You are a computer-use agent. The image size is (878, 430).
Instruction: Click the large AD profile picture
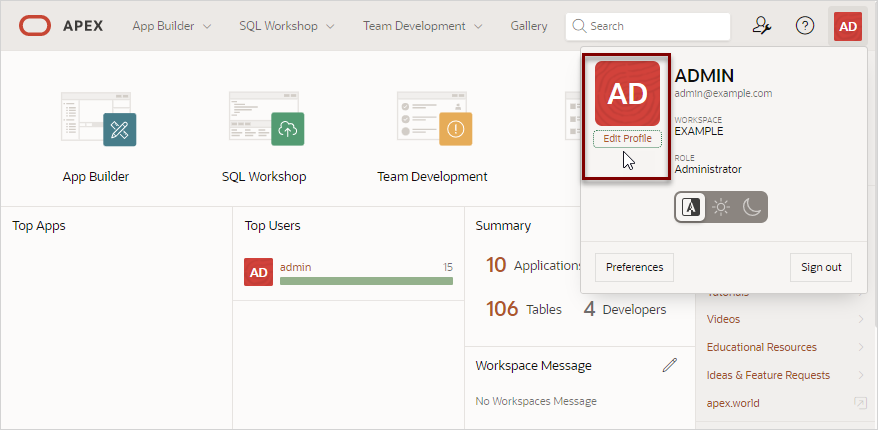pyautogui.click(x=627, y=94)
